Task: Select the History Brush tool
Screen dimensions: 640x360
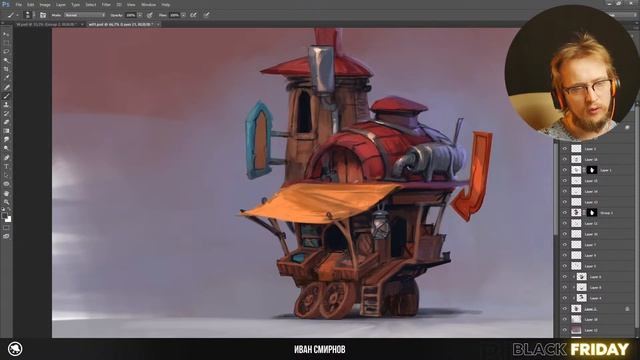Action: click(x=6, y=113)
